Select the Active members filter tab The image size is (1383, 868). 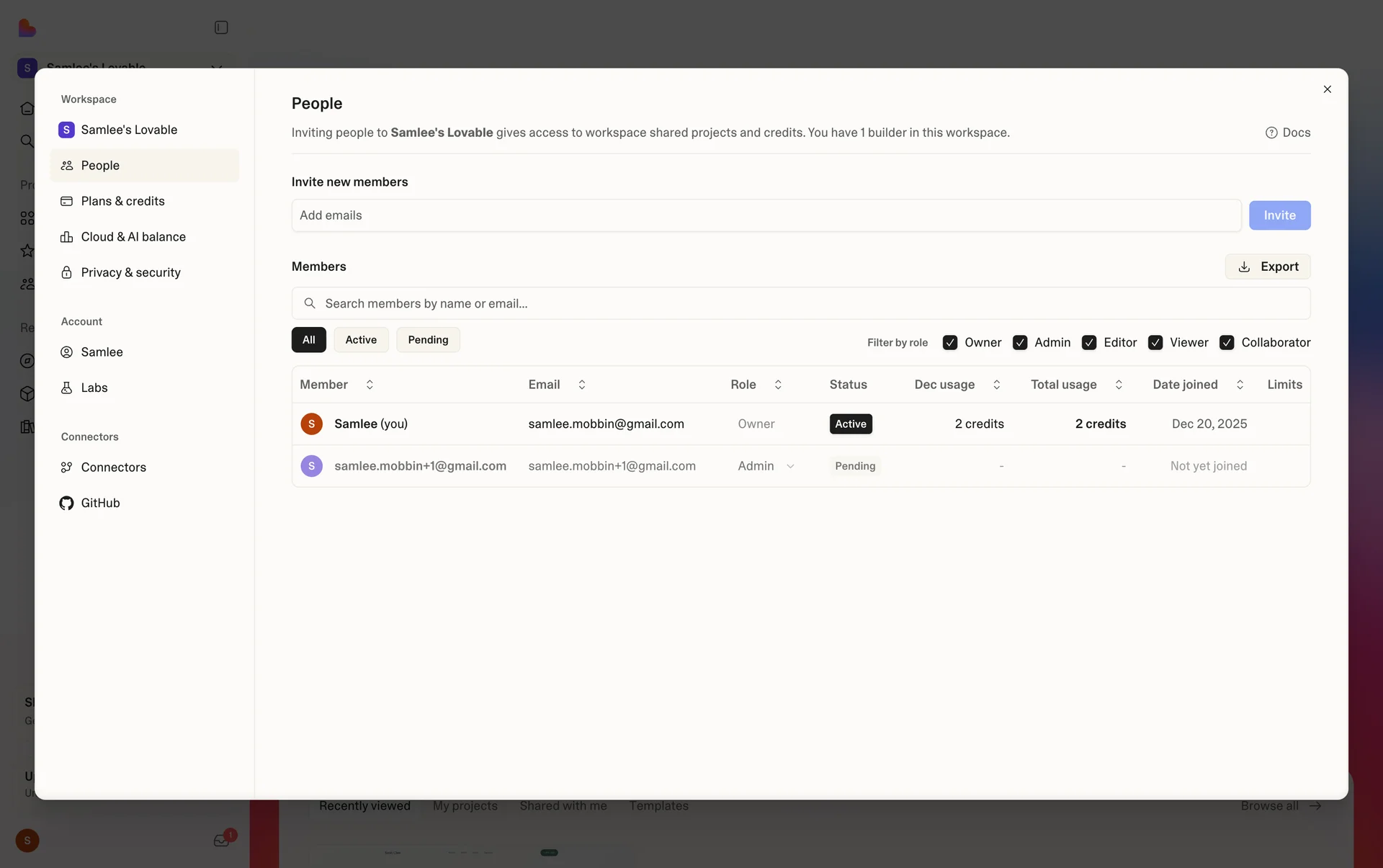[361, 340]
